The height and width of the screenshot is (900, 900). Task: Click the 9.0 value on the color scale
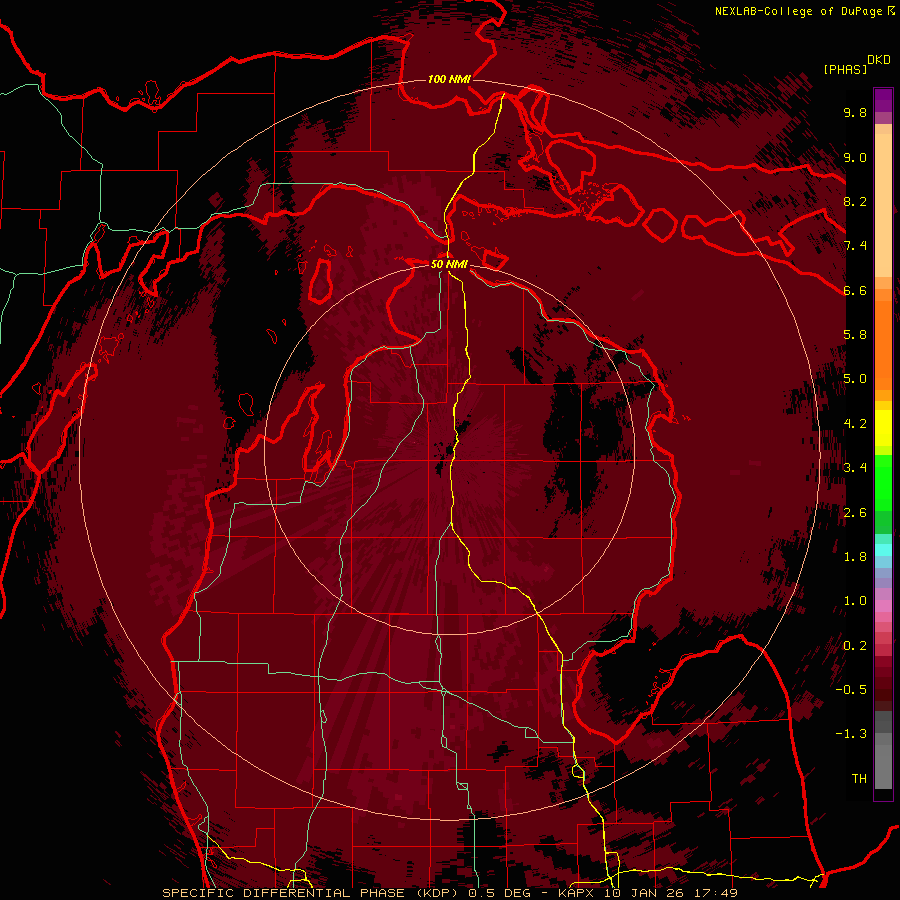855,157
